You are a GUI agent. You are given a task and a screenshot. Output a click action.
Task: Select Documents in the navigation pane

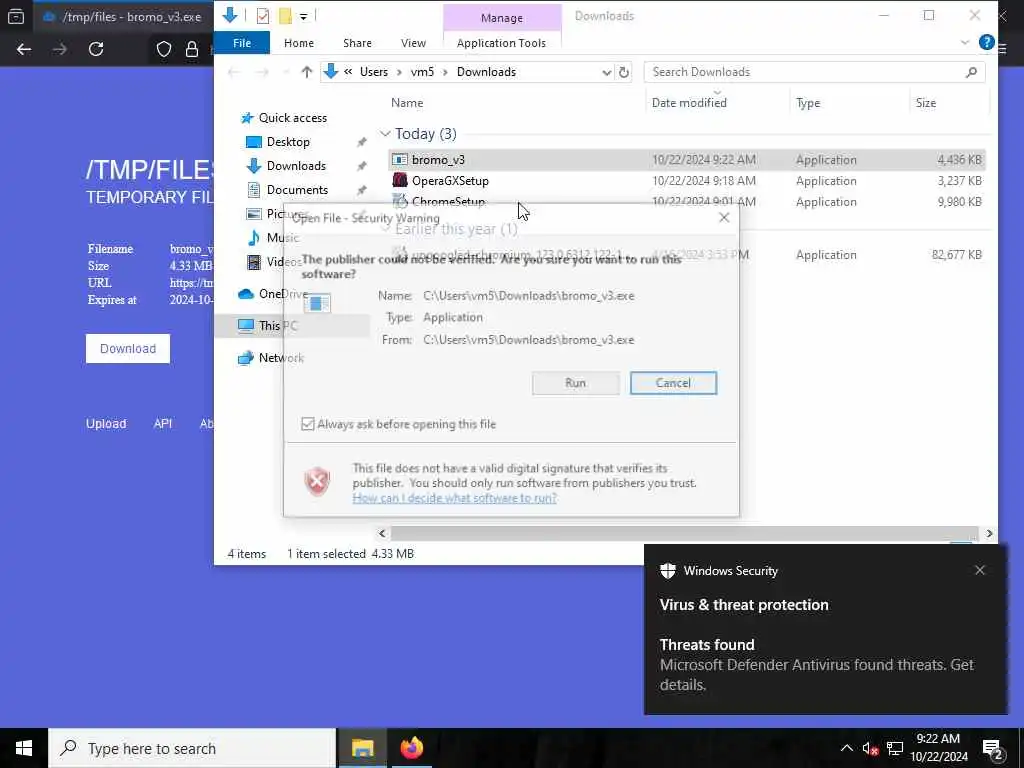pyautogui.click(x=297, y=190)
